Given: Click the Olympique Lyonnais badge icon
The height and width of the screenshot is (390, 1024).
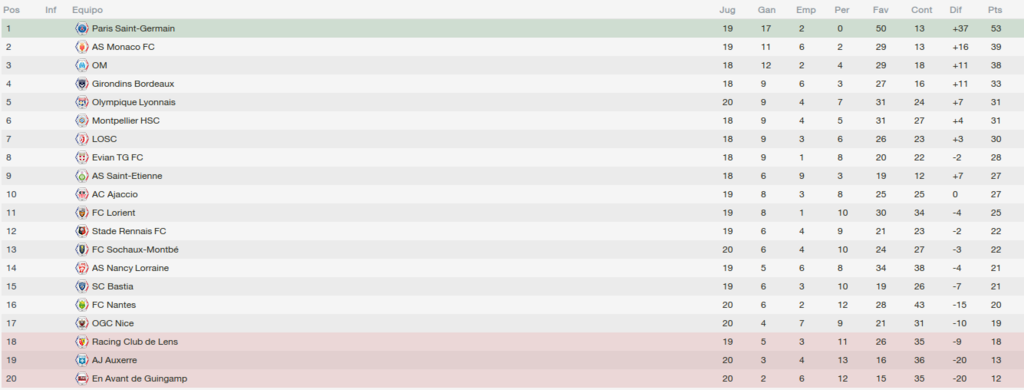Looking at the screenshot, I should click(82, 102).
